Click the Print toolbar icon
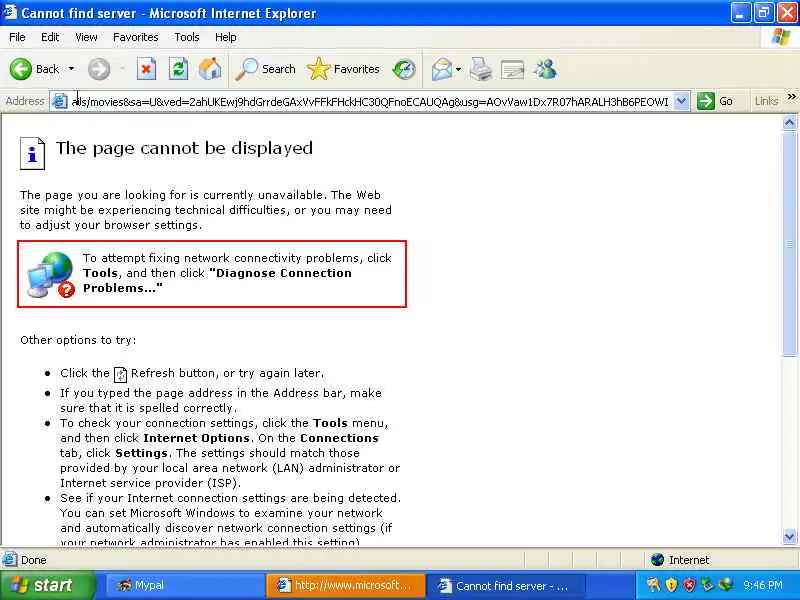The width and height of the screenshot is (800, 600). pos(481,69)
